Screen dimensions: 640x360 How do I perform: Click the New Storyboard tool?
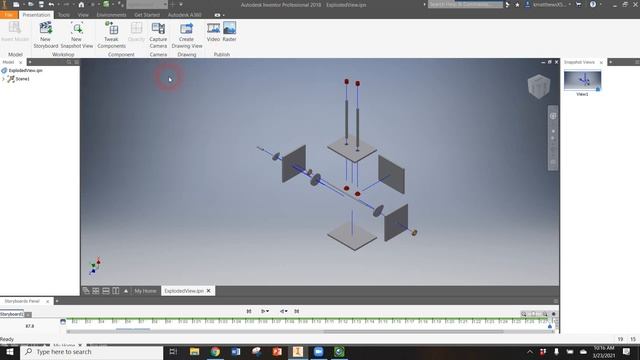point(45,35)
